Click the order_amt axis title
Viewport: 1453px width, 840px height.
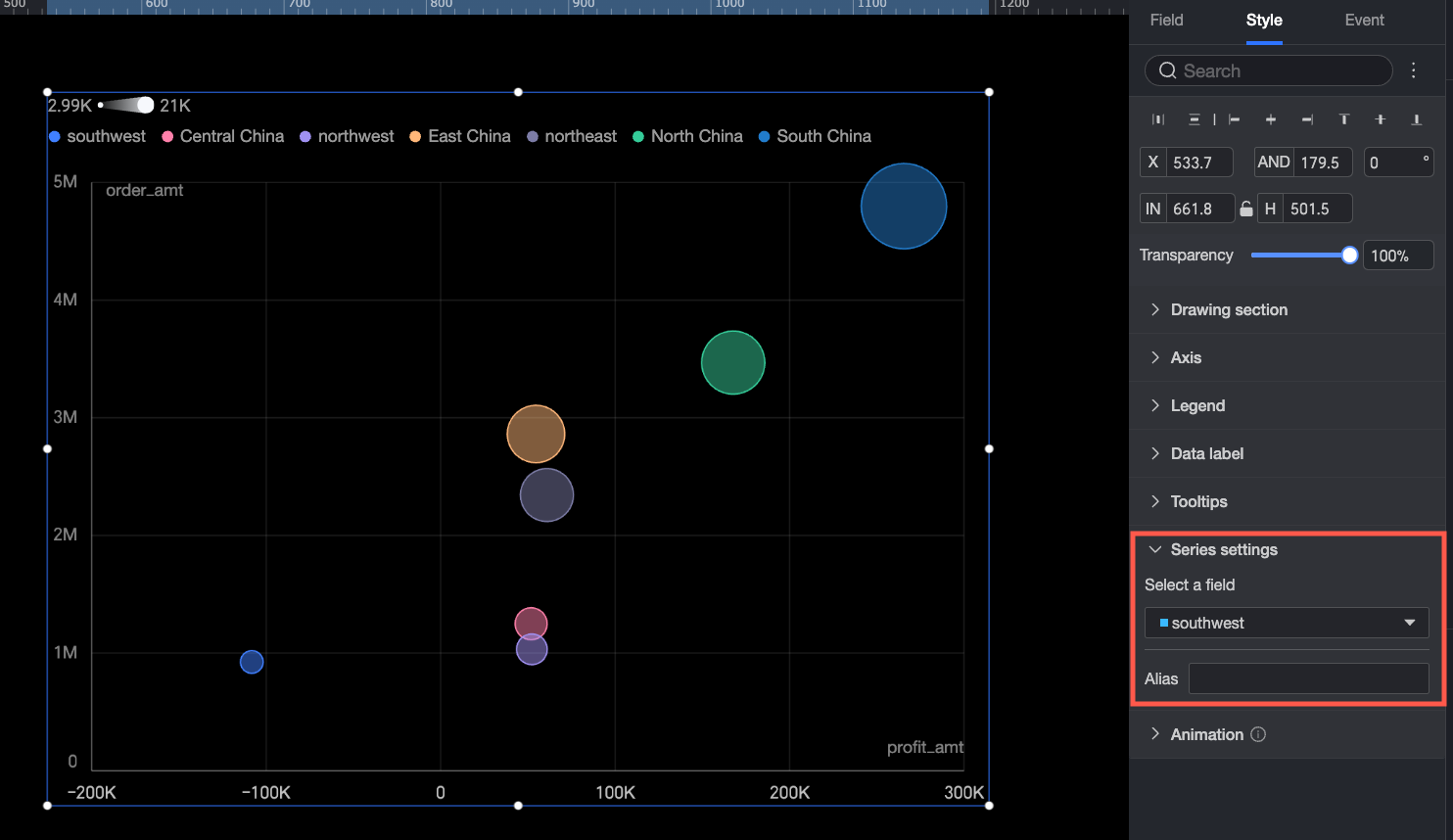(145, 190)
